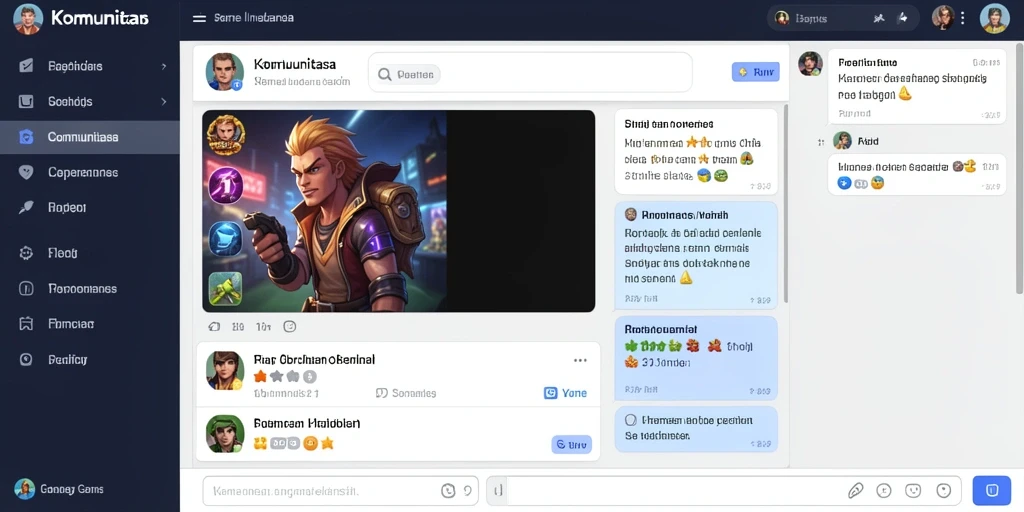
Task: Open three-dot menu on Rar Obrohnan post
Action: [x=580, y=360]
